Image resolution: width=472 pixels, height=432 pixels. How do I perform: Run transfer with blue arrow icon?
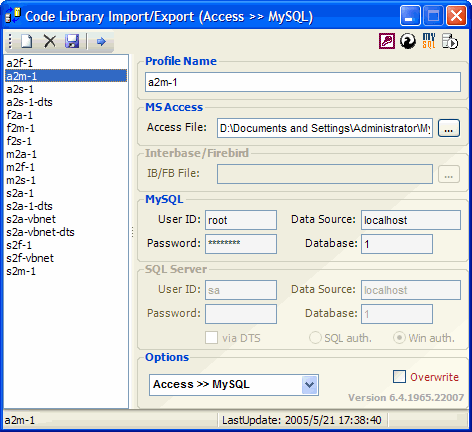click(101, 42)
